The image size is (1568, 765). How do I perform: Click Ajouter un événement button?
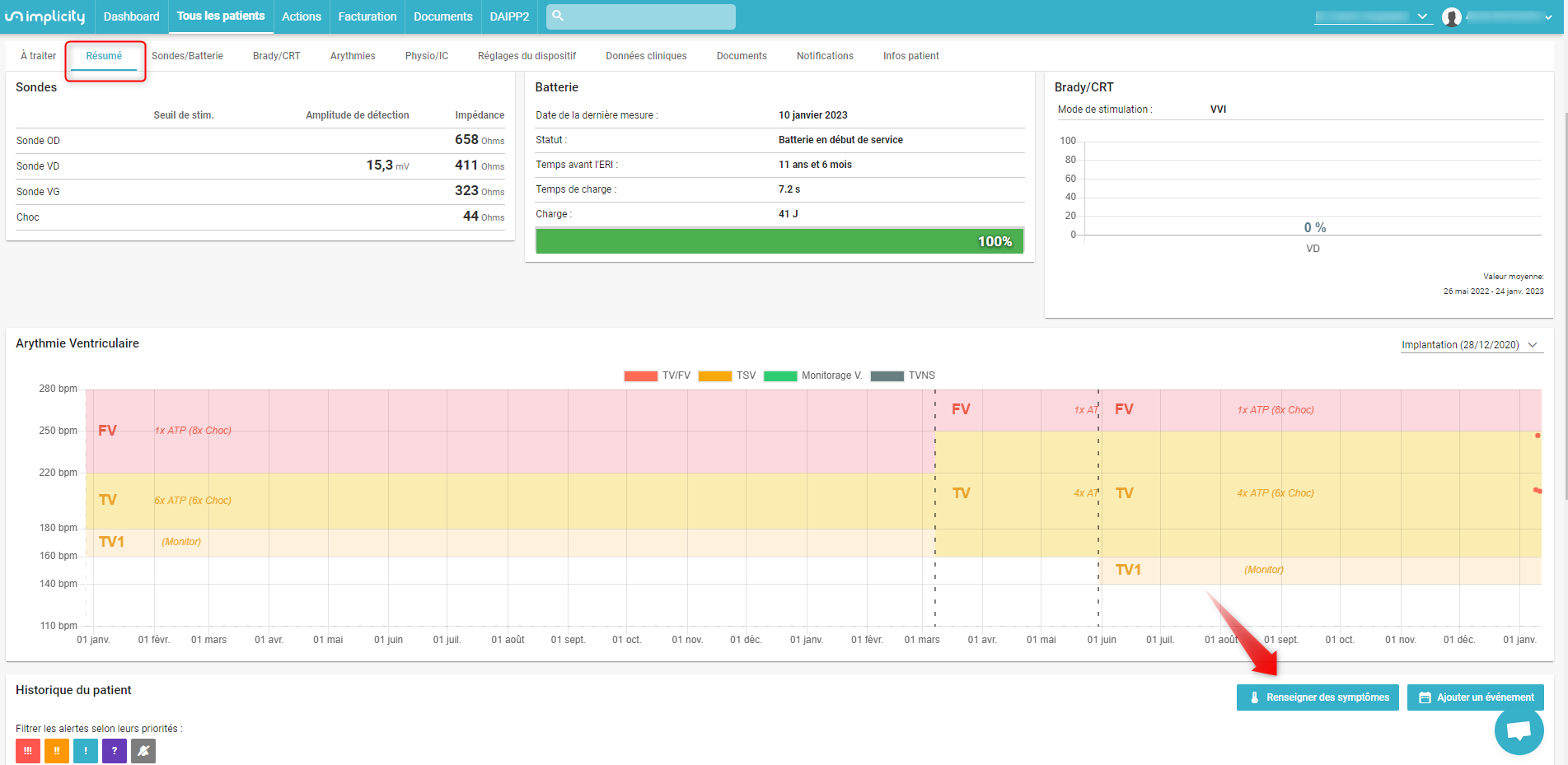(x=1475, y=697)
